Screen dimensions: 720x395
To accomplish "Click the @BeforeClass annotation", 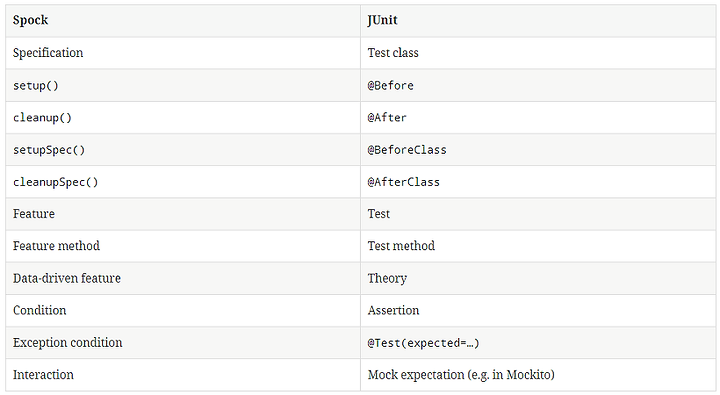I will coord(407,150).
